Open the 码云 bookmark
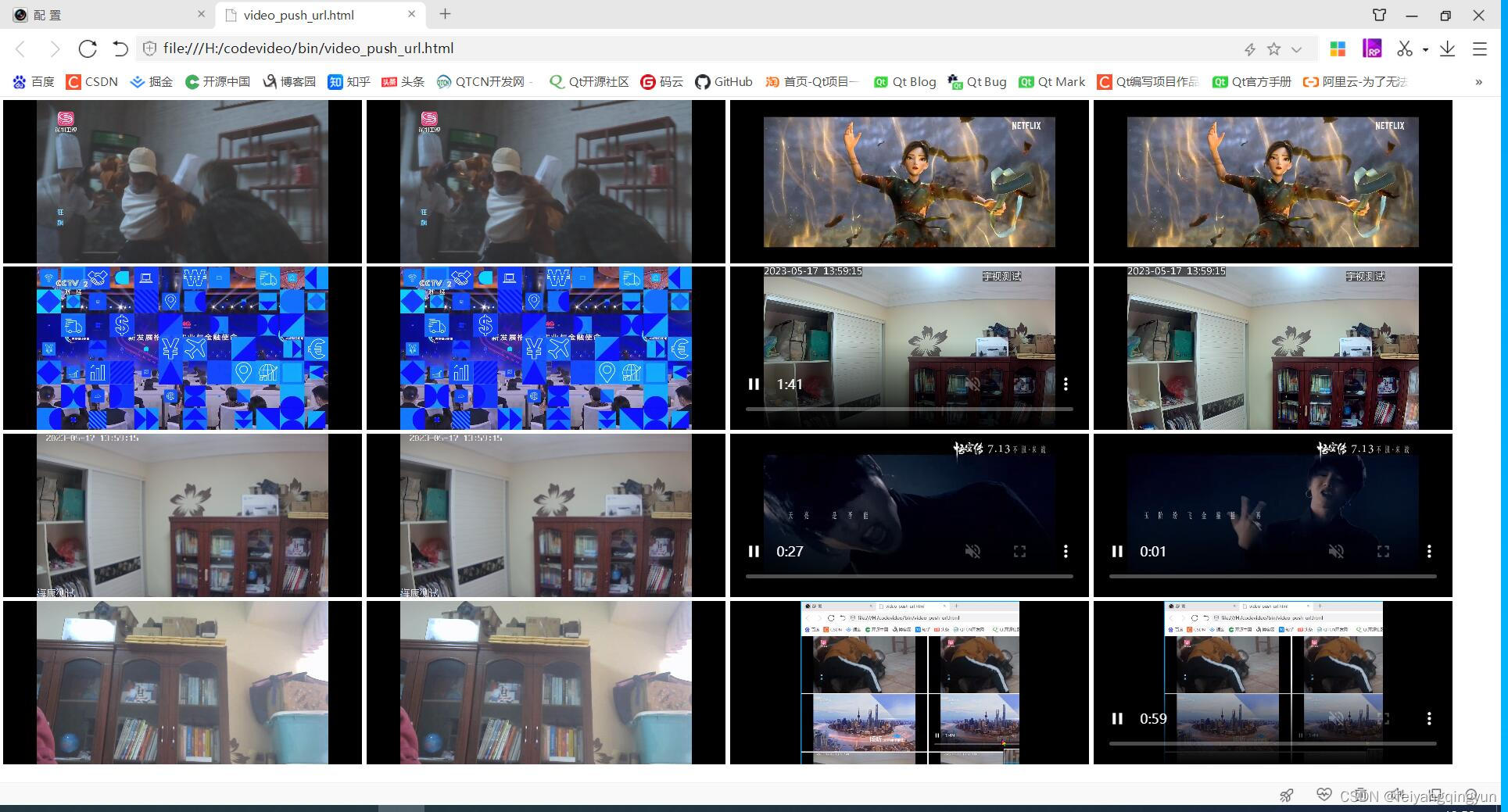 click(x=661, y=81)
